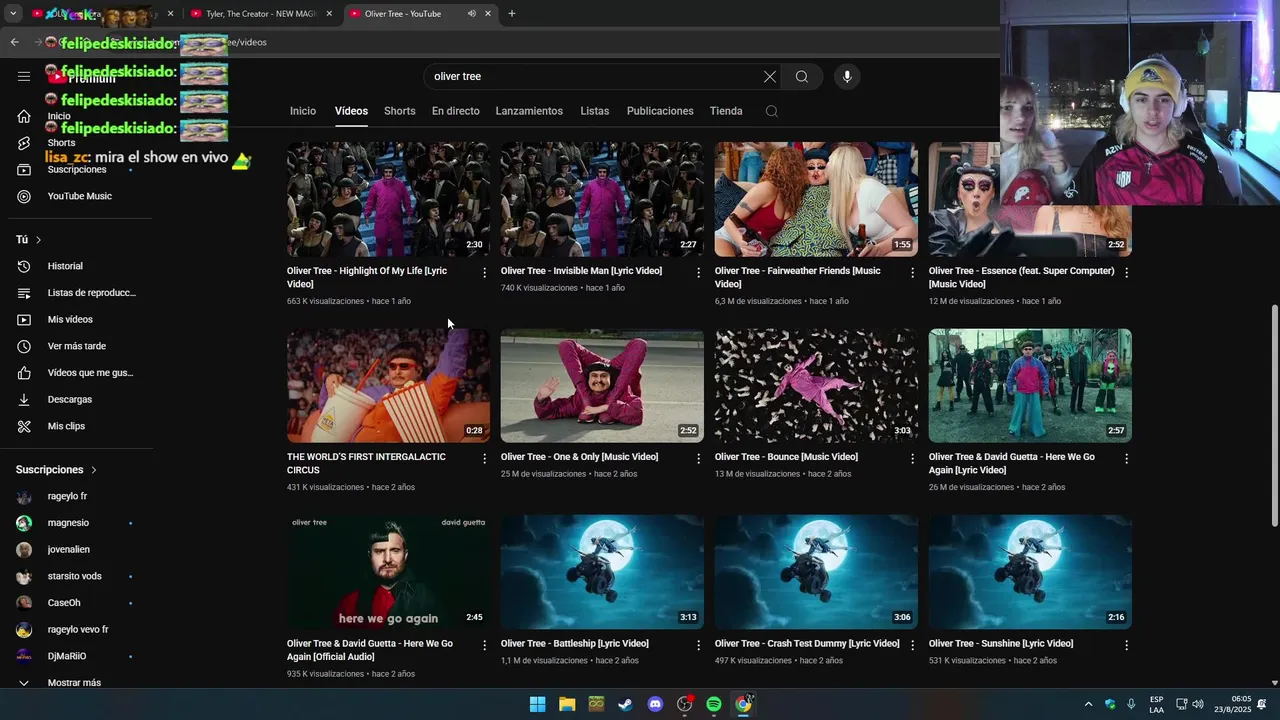Viewport: 1280px width, 720px height.
Task: Open options menu for Bounce video
Action: (x=912, y=458)
